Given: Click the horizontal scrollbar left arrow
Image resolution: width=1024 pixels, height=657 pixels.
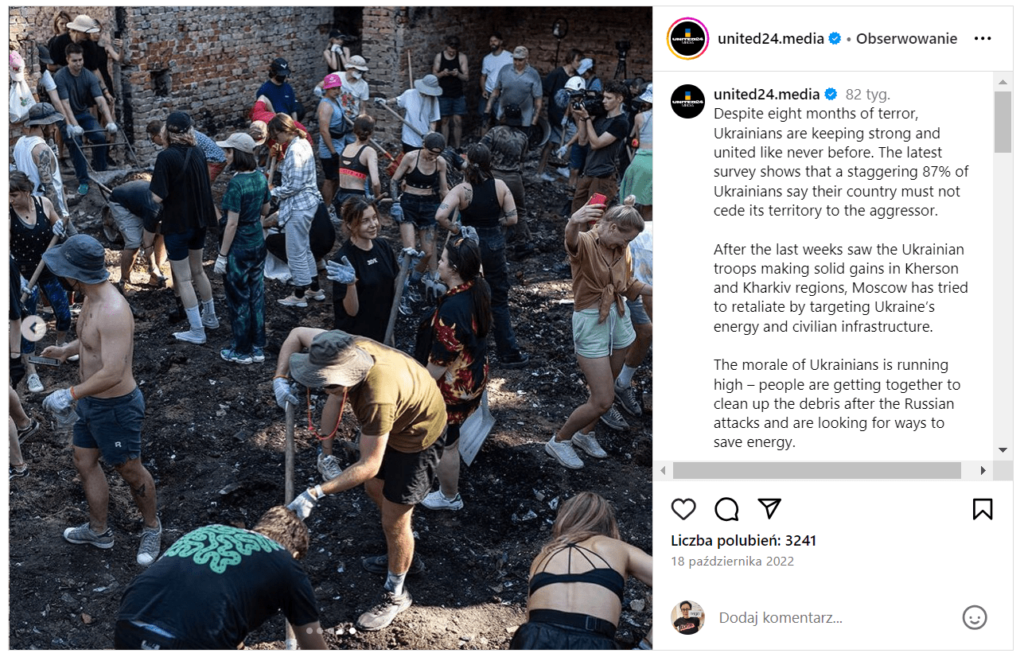Looking at the screenshot, I should pos(663,470).
